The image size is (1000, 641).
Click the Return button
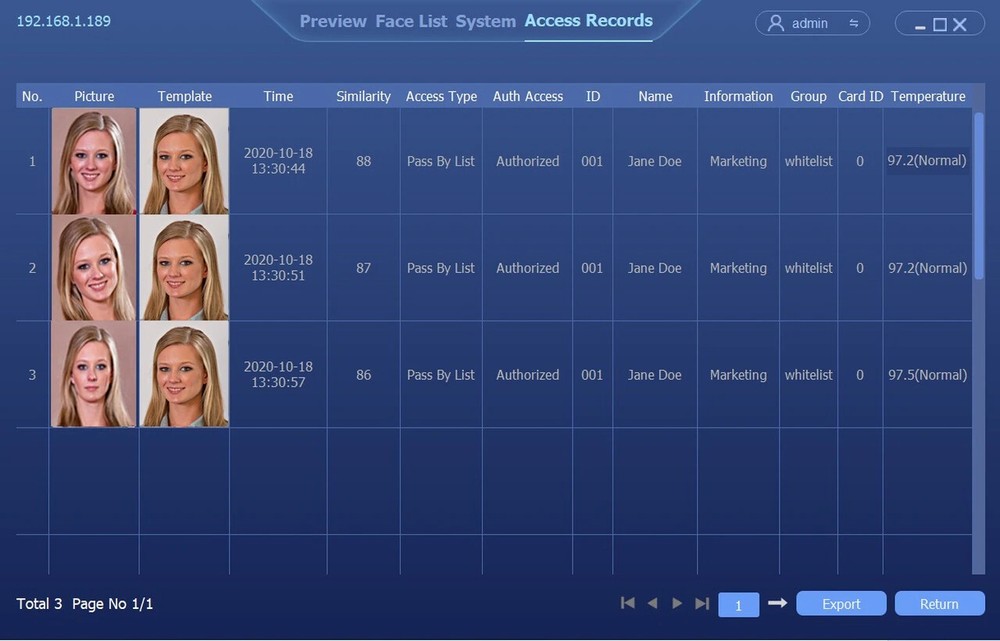click(x=939, y=603)
